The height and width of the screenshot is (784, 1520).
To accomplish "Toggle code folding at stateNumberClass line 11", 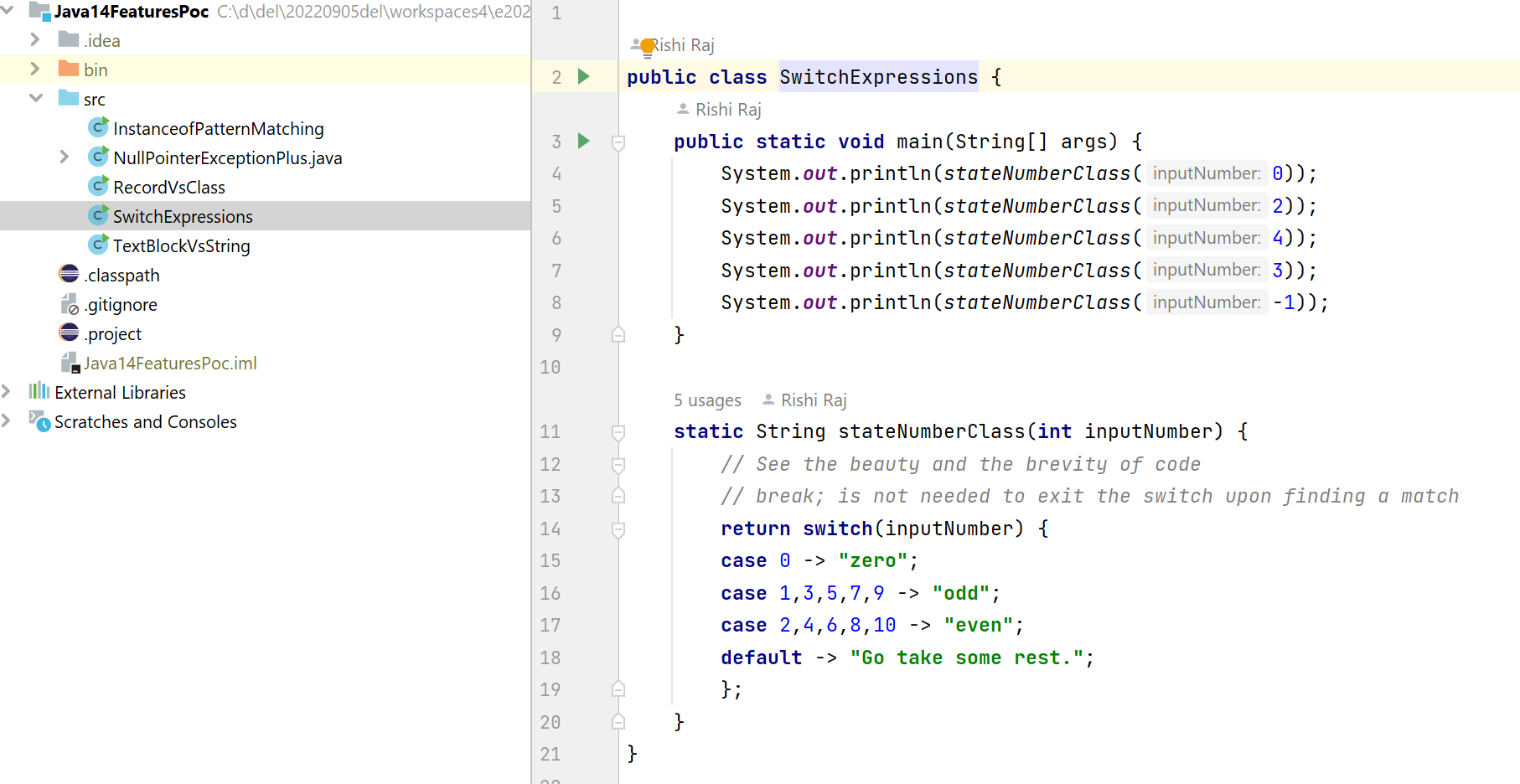I will [618, 432].
